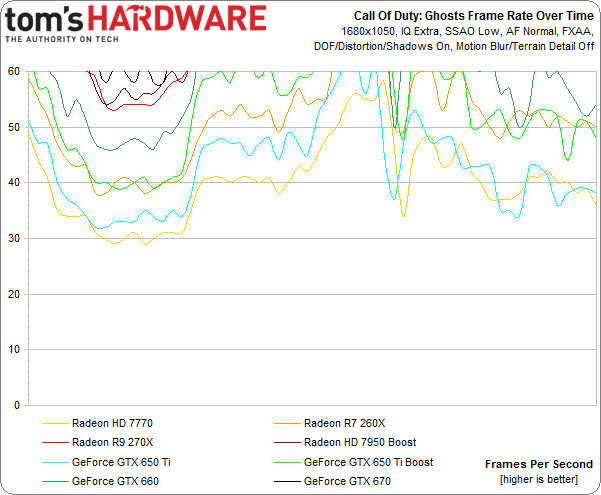Click the y-axis label 0
Screen dimensions: 601x495
(x=17, y=405)
